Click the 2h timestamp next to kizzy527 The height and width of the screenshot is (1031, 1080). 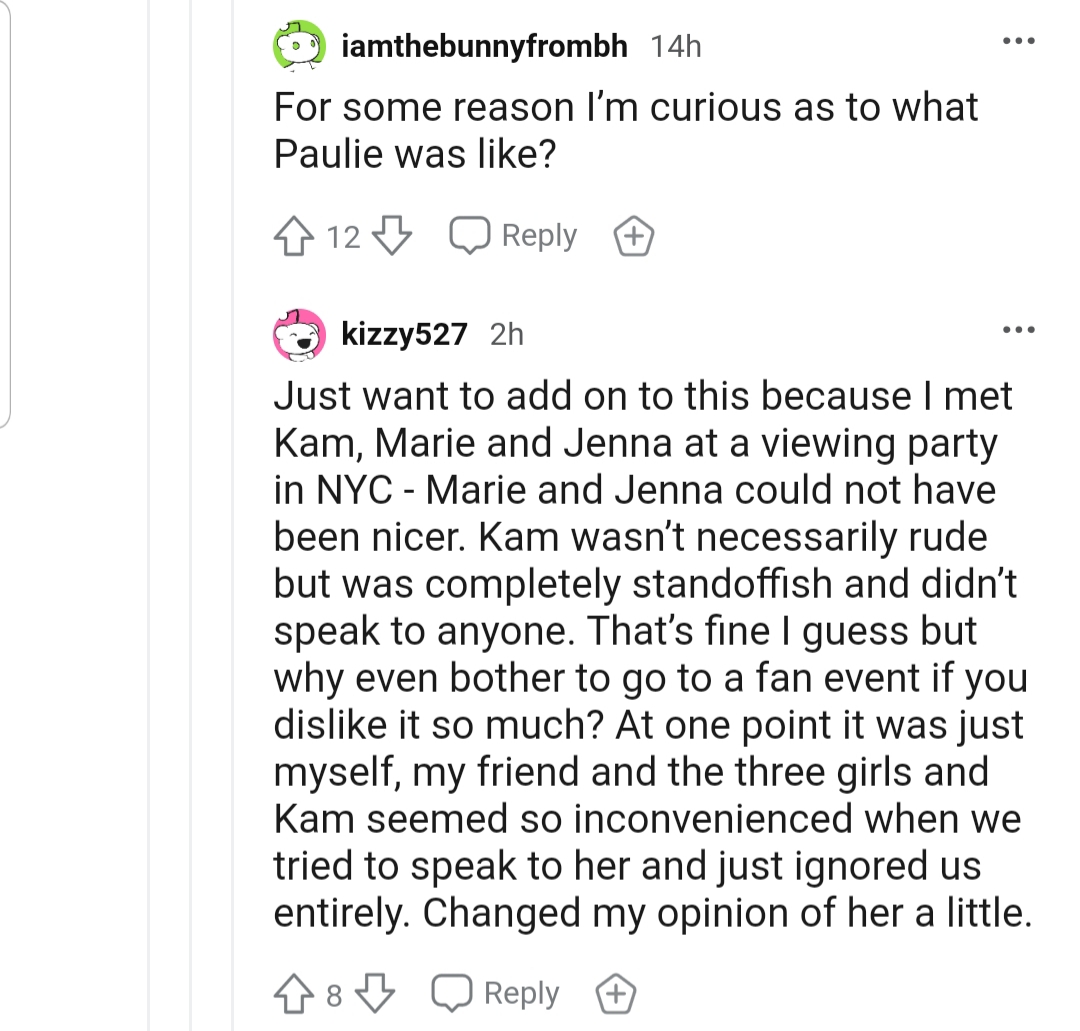[507, 335]
